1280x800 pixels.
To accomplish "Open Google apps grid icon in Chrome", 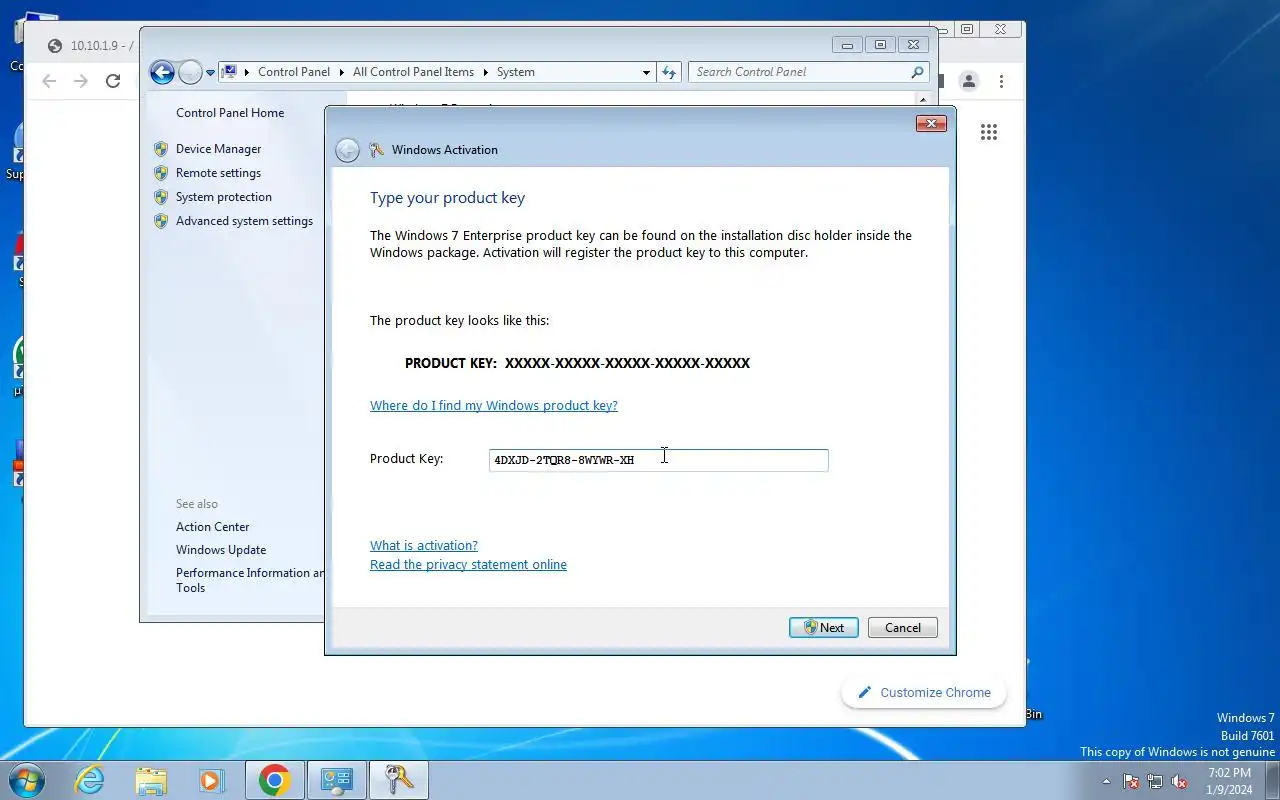I will click(x=989, y=132).
